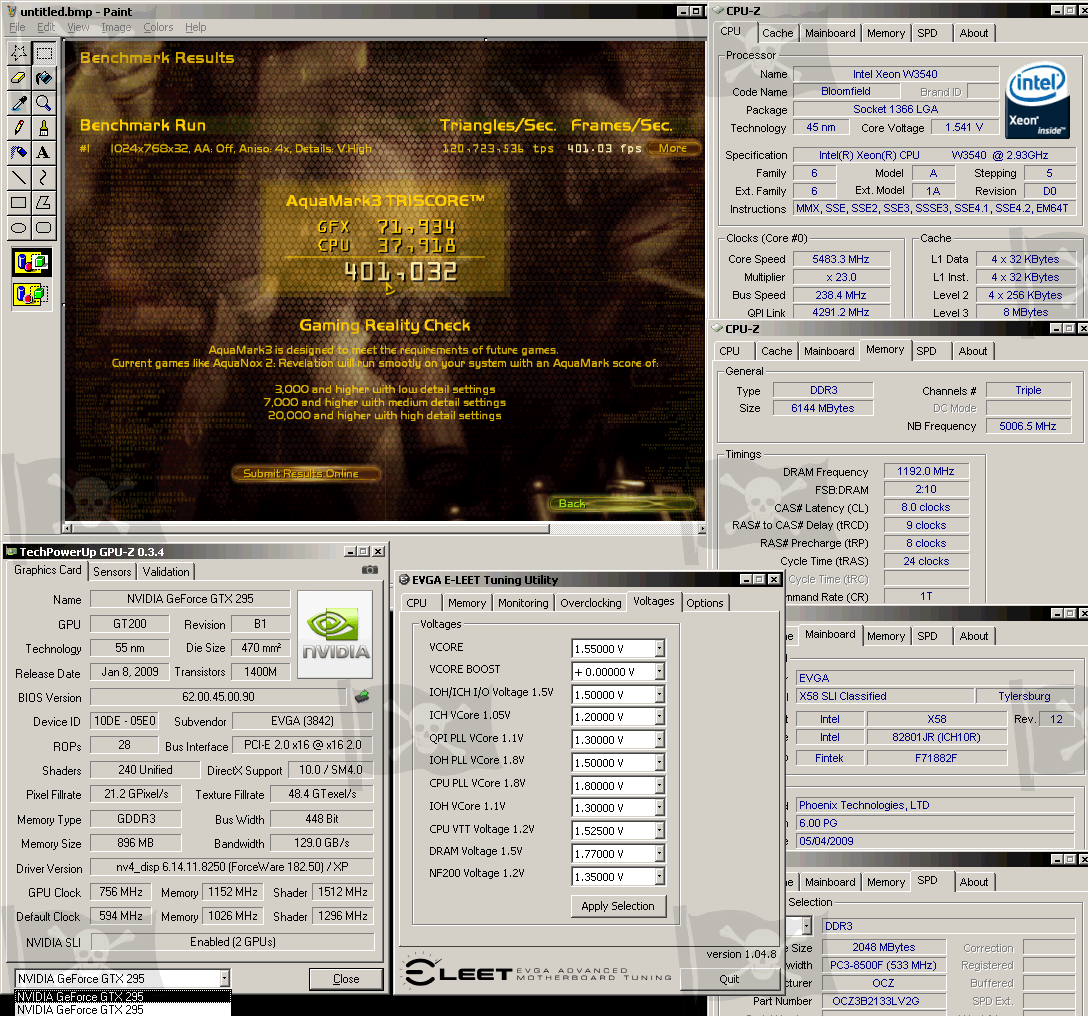Viewport: 1088px width, 1016px height.
Task: Open the NF200 Voltage 1.2V dropdown
Action: 659,877
